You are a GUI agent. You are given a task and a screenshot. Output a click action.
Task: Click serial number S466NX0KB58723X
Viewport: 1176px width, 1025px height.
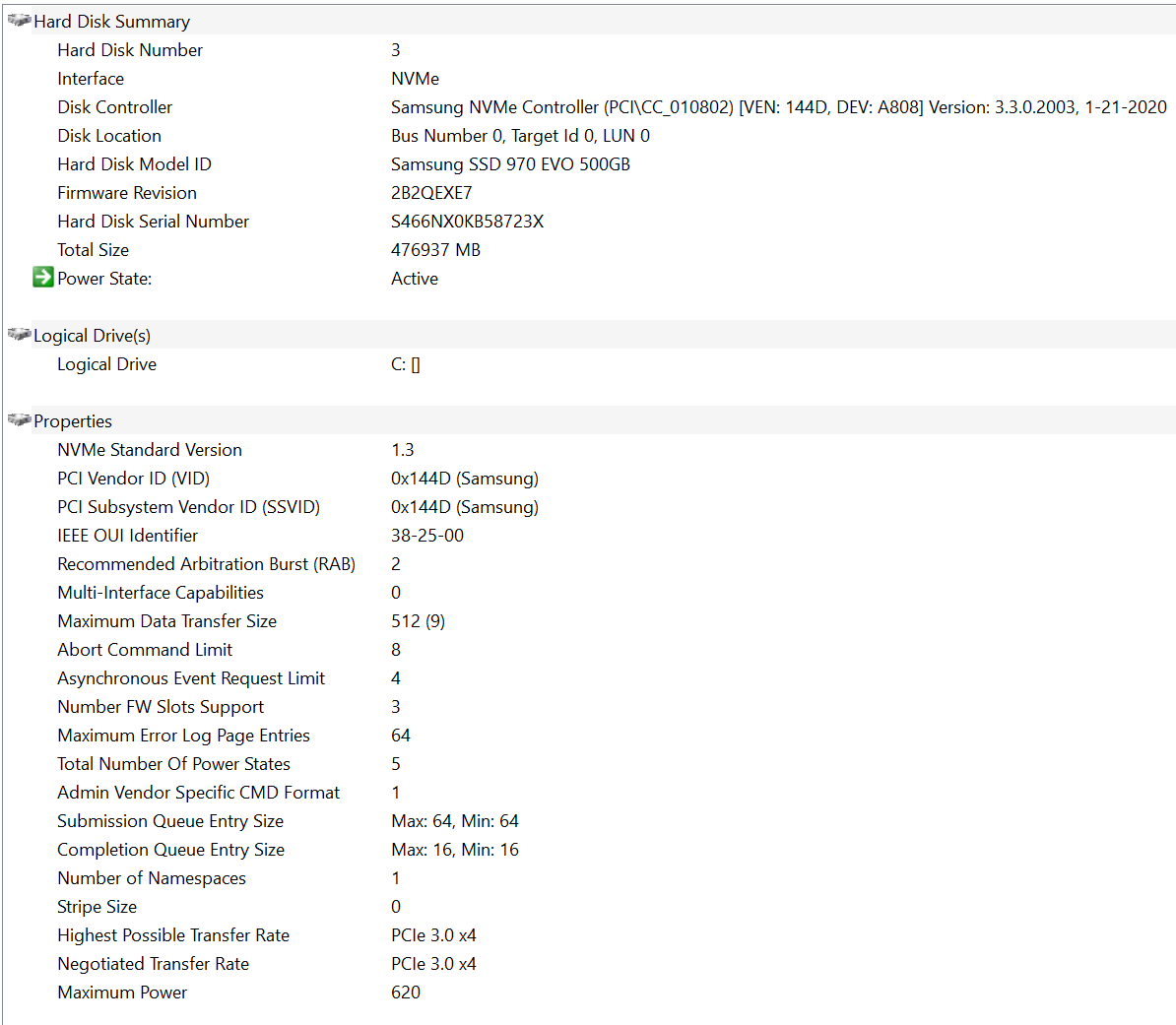(467, 222)
